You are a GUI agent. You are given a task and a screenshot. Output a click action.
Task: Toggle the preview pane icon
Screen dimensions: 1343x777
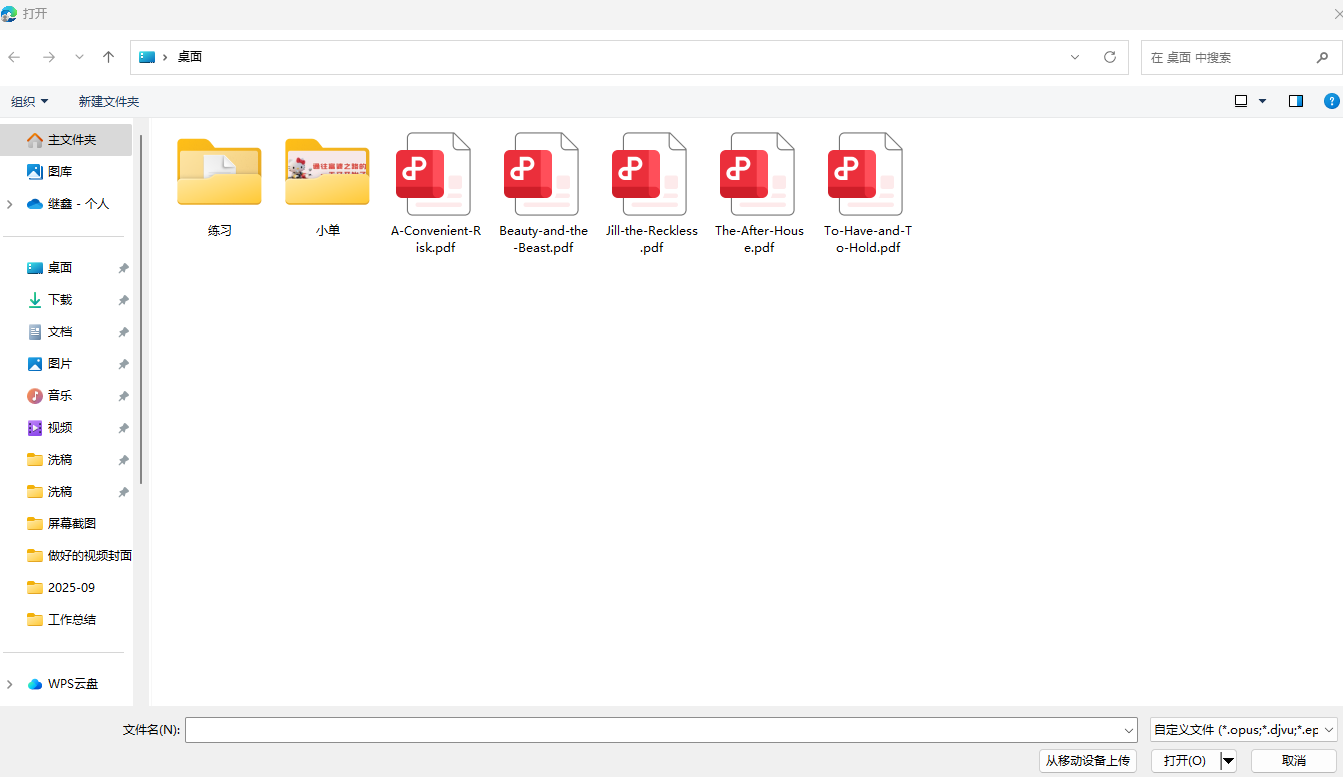pos(1296,101)
